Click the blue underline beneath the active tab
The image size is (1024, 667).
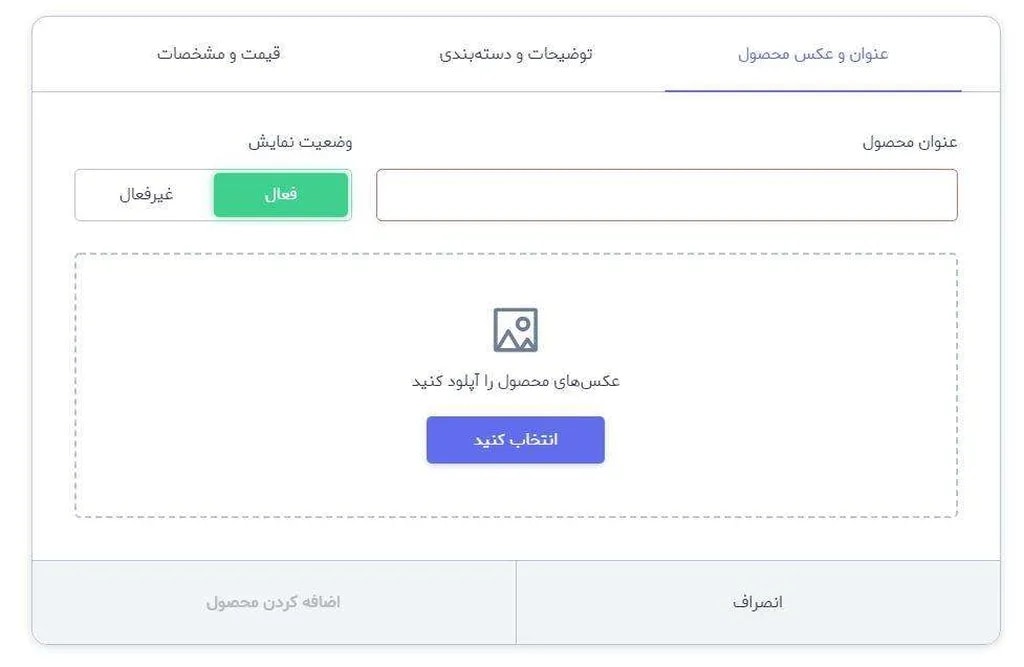coord(813,91)
